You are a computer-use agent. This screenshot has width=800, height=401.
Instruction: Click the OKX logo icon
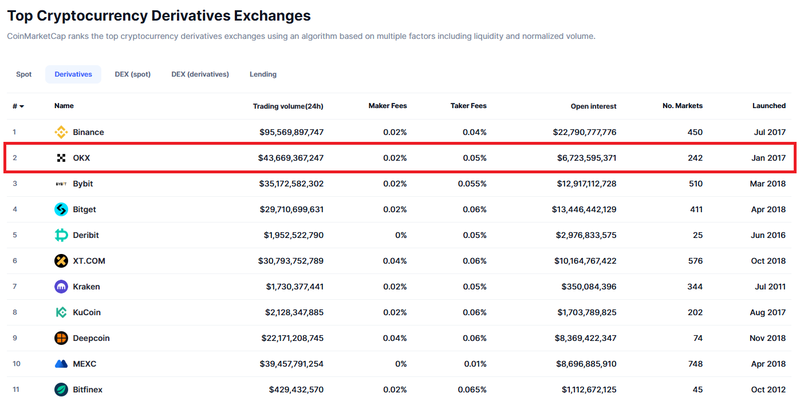(61, 158)
